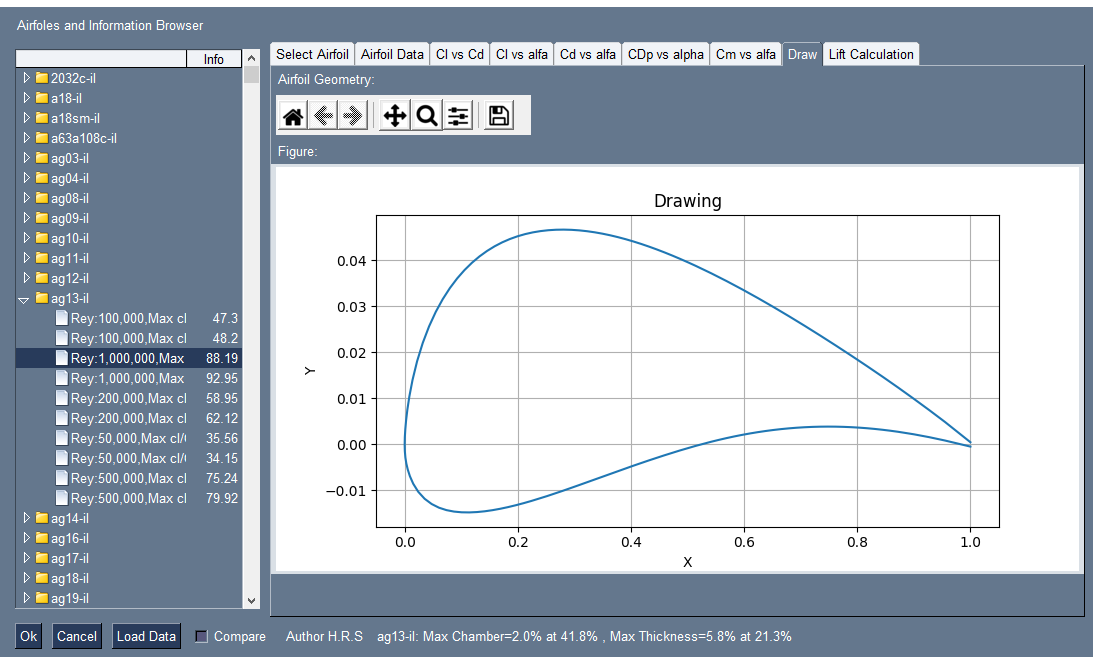Select the Pan tool icon
Image resolution: width=1093 pixels, height=657 pixels.
(x=394, y=115)
